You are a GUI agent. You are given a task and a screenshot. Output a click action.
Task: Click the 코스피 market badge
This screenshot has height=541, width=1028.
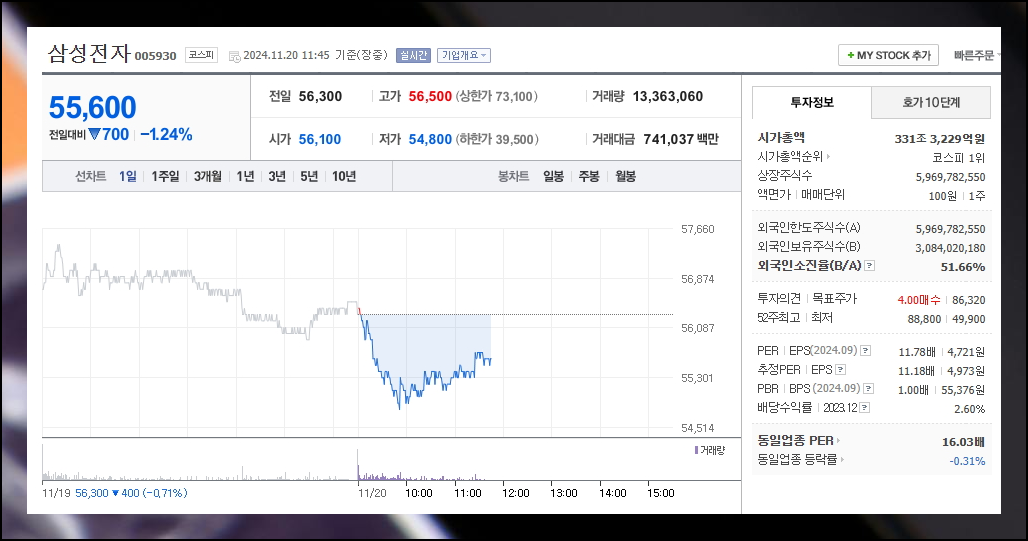tap(201, 55)
